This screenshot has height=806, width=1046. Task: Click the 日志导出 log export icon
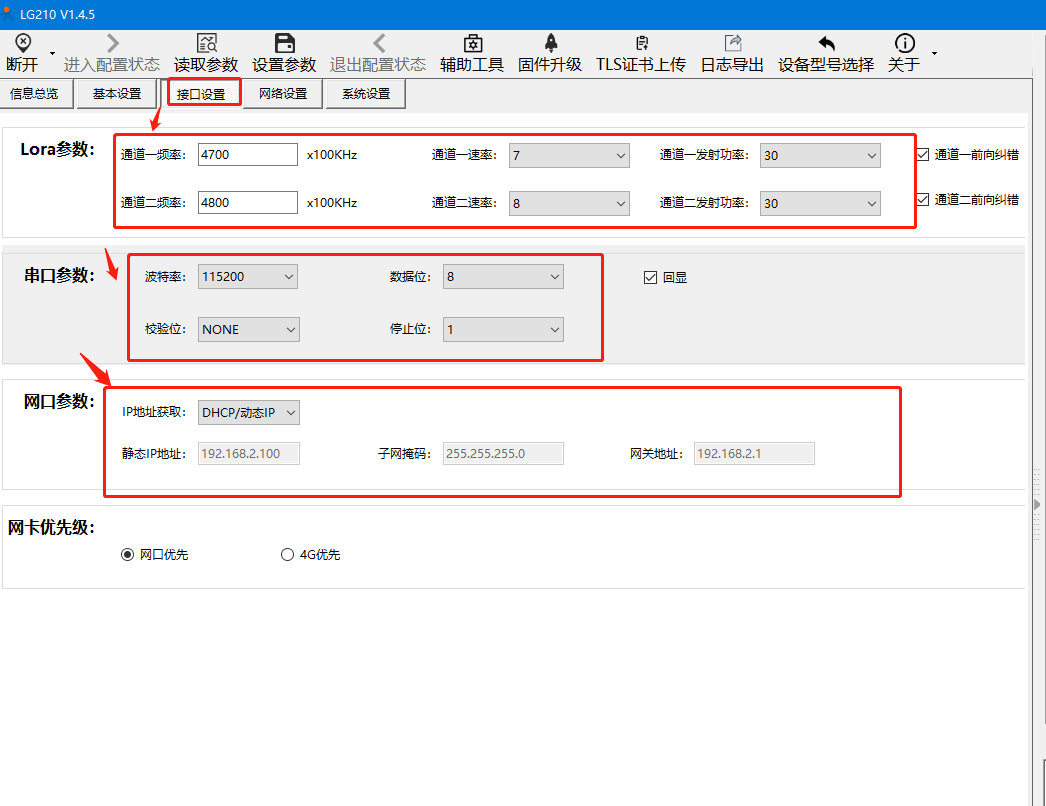(x=732, y=44)
